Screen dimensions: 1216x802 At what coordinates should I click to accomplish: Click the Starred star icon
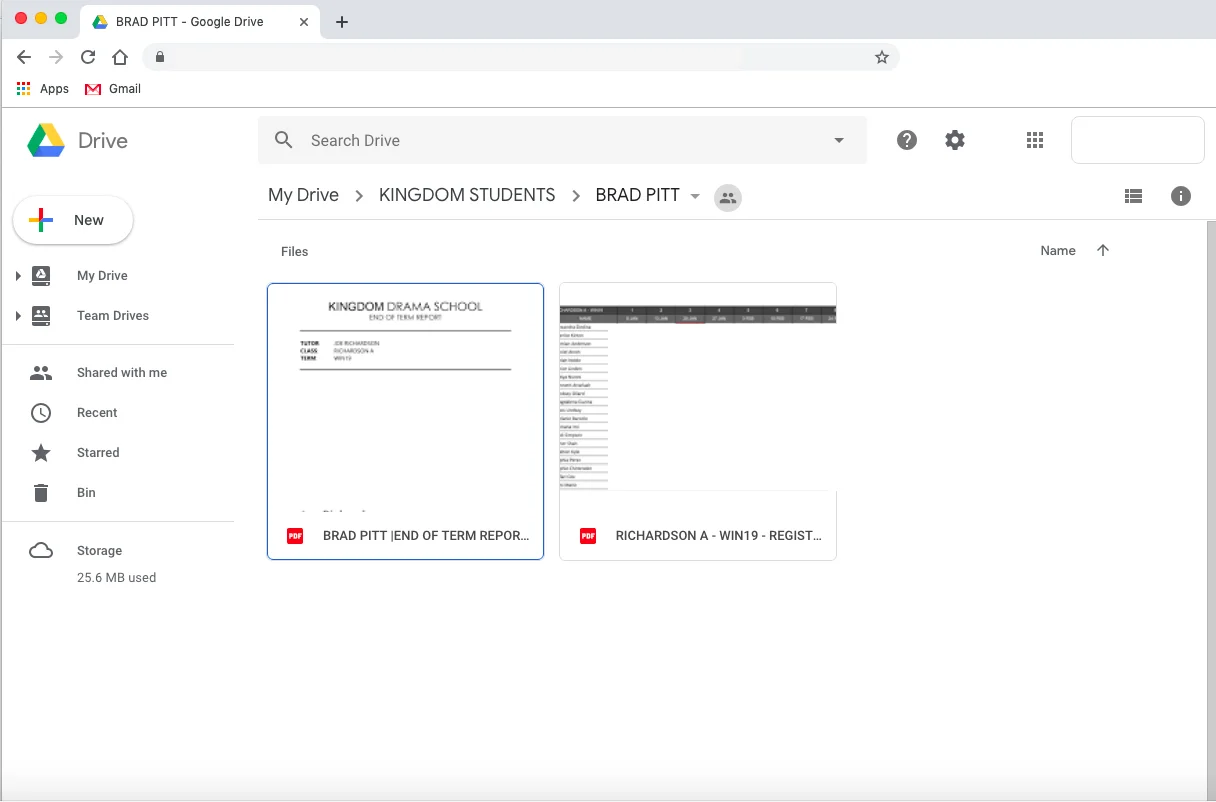coord(41,453)
